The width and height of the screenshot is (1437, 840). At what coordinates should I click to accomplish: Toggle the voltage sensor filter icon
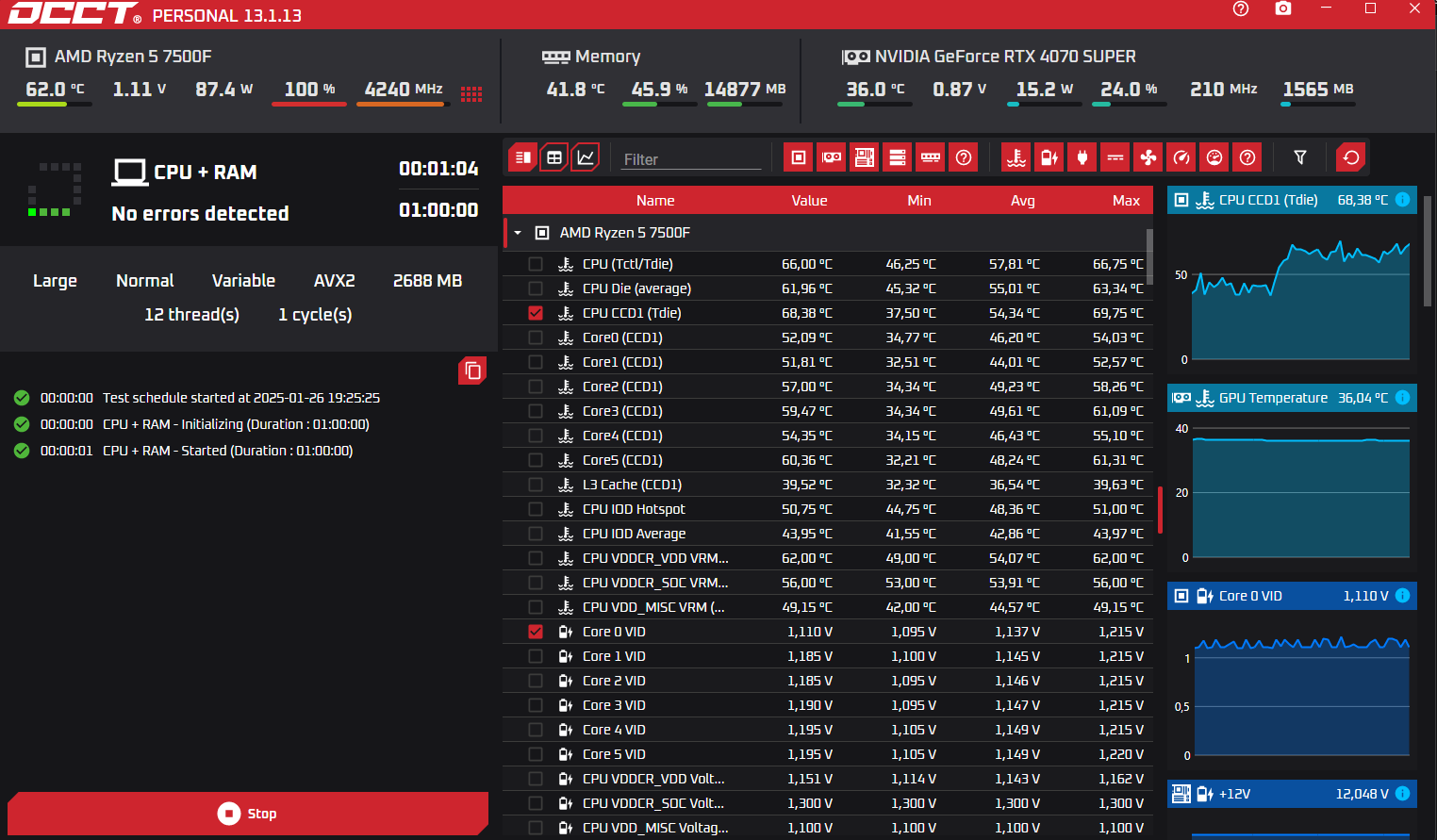[x=1049, y=157]
